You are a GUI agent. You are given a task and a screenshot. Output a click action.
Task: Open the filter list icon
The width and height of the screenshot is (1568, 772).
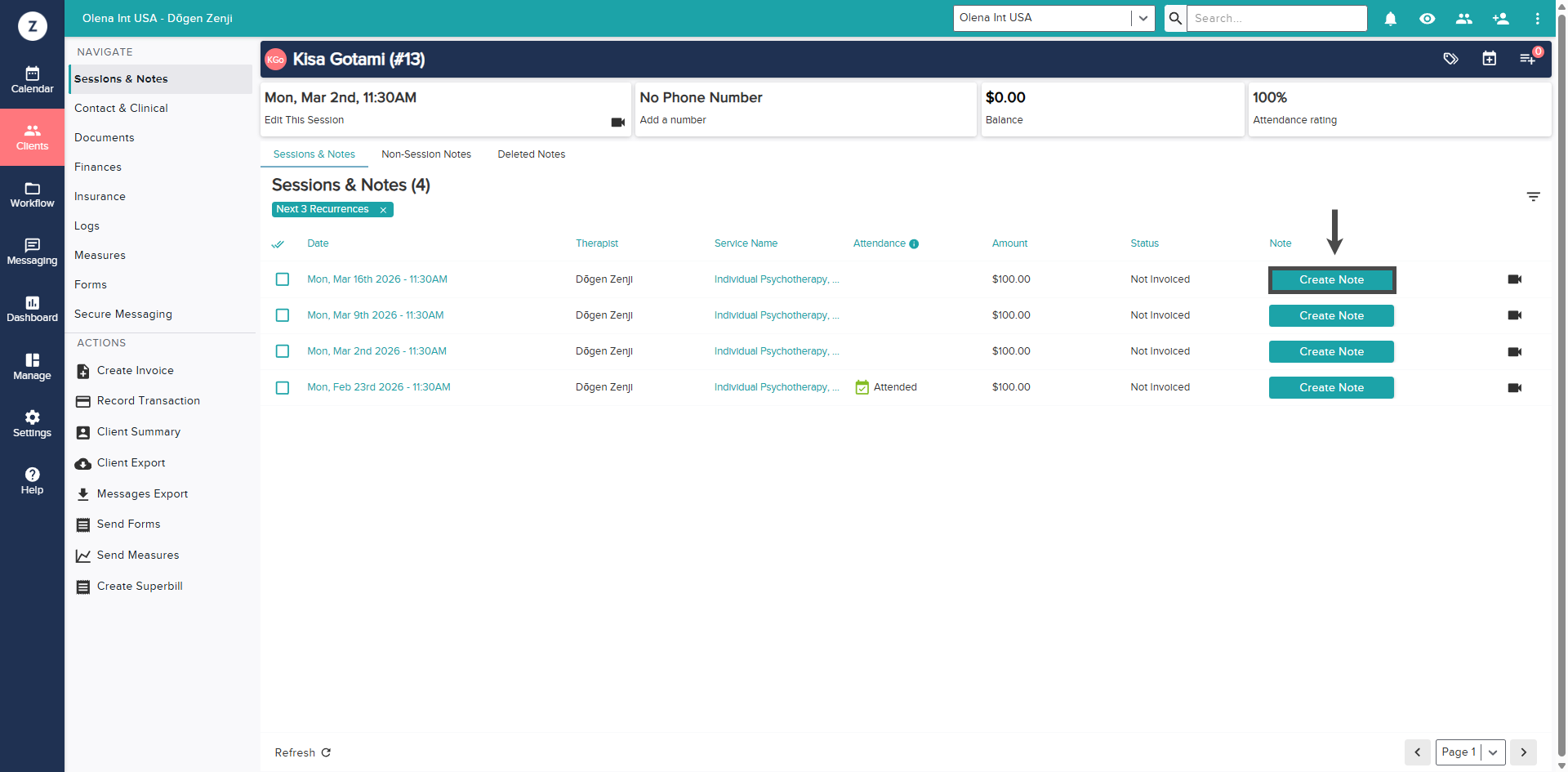pyautogui.click(x=1533, y=197)
